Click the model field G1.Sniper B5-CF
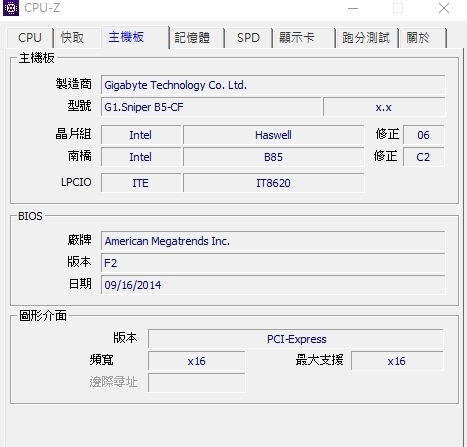Image resolution: width=467 pixels, height=447 pixels. (211, 107)
